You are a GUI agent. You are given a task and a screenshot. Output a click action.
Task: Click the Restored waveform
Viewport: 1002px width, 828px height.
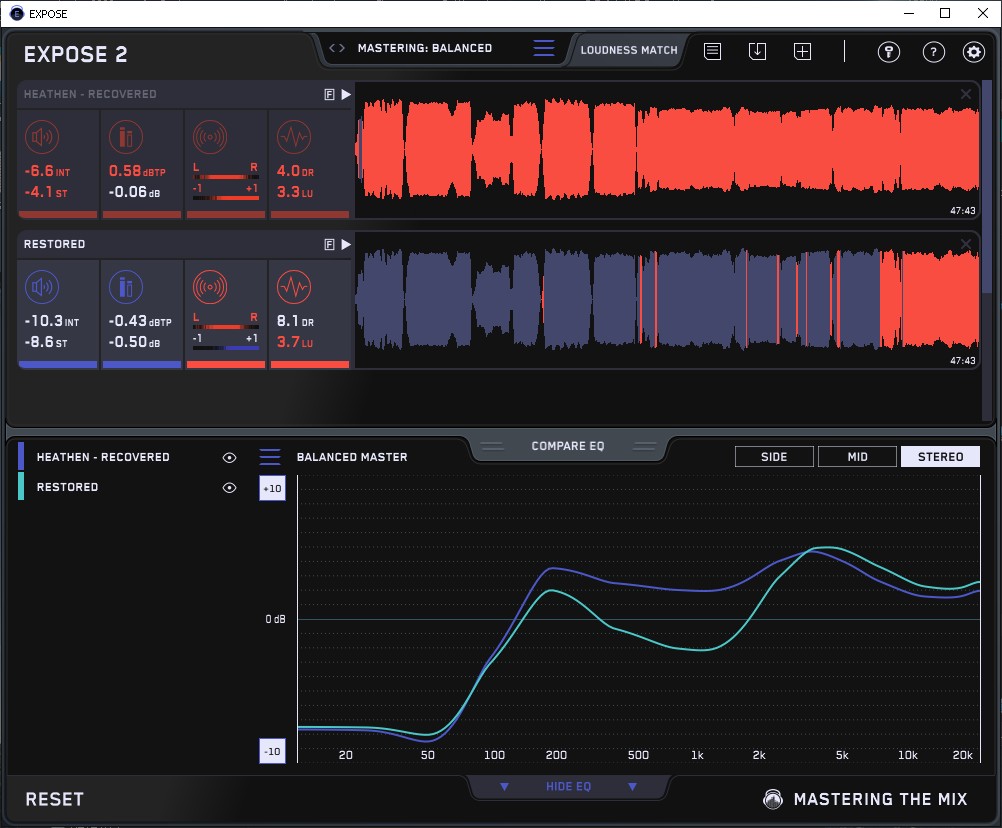[667, 300]
